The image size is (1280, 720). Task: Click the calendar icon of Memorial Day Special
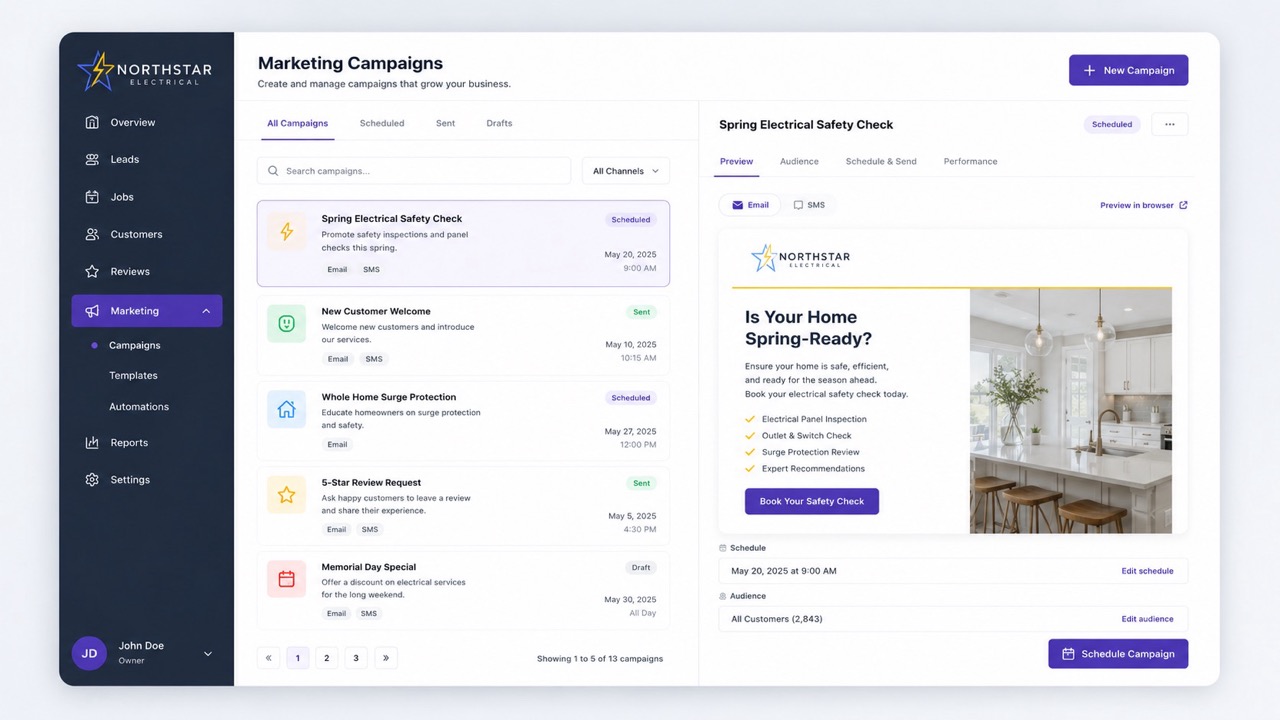pyautogui.click(x=286, y=579)
